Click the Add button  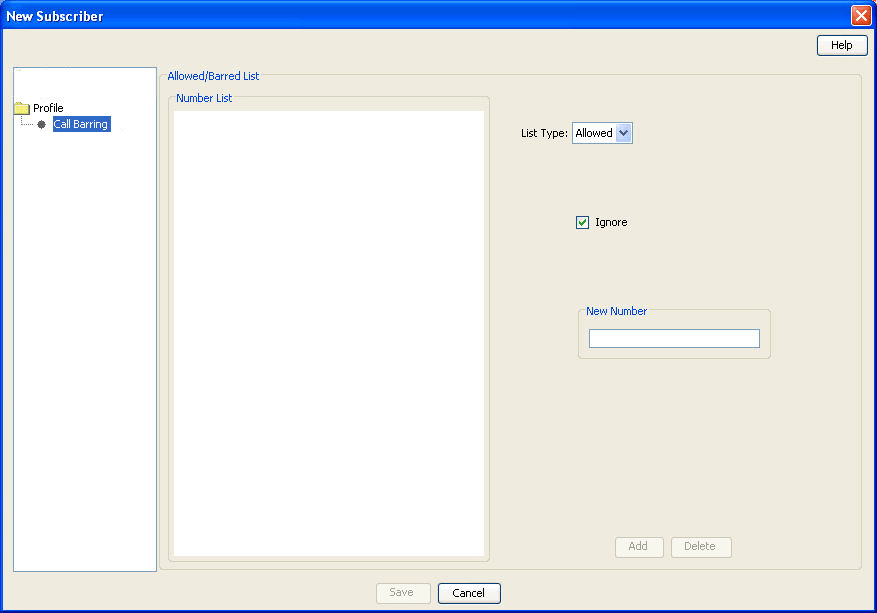(x=639, y=547)
